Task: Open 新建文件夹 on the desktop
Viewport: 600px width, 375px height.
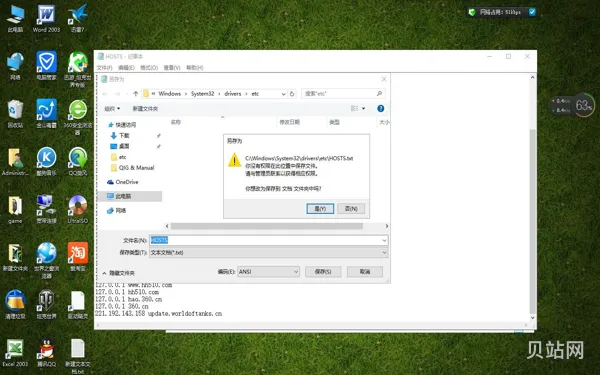Action: coord(15,257)
